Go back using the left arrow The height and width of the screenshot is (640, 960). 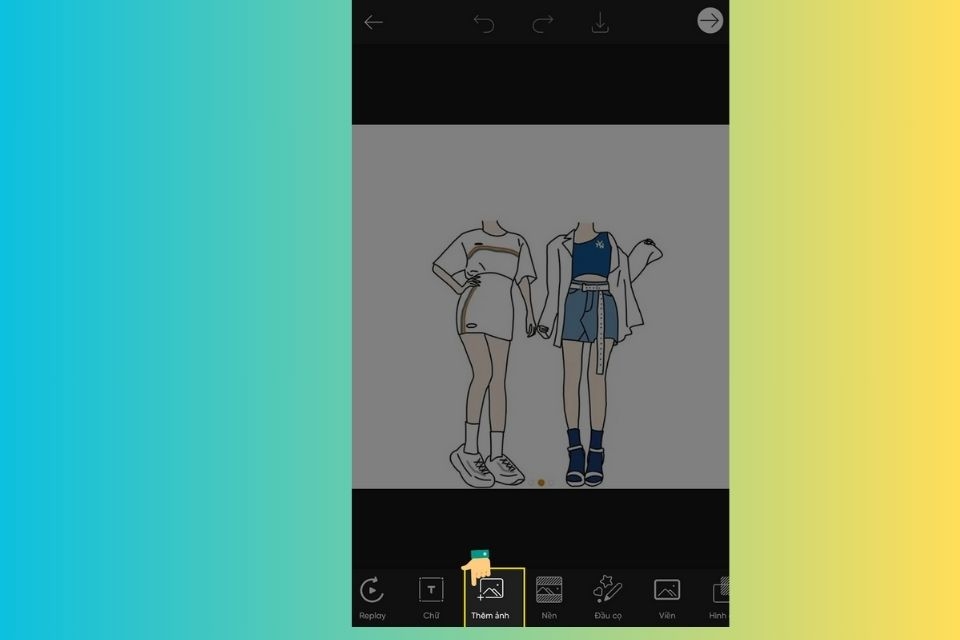[x=373, y=23]
